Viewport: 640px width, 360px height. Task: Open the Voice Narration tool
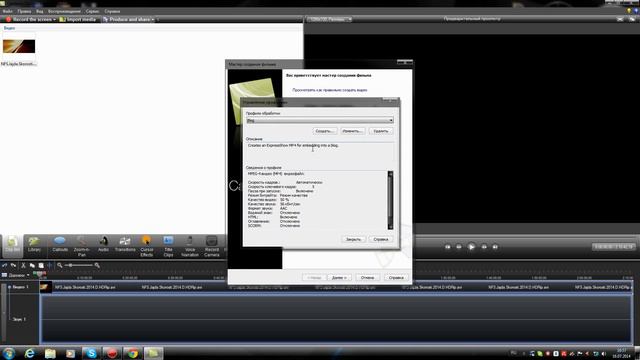point(190,247)
